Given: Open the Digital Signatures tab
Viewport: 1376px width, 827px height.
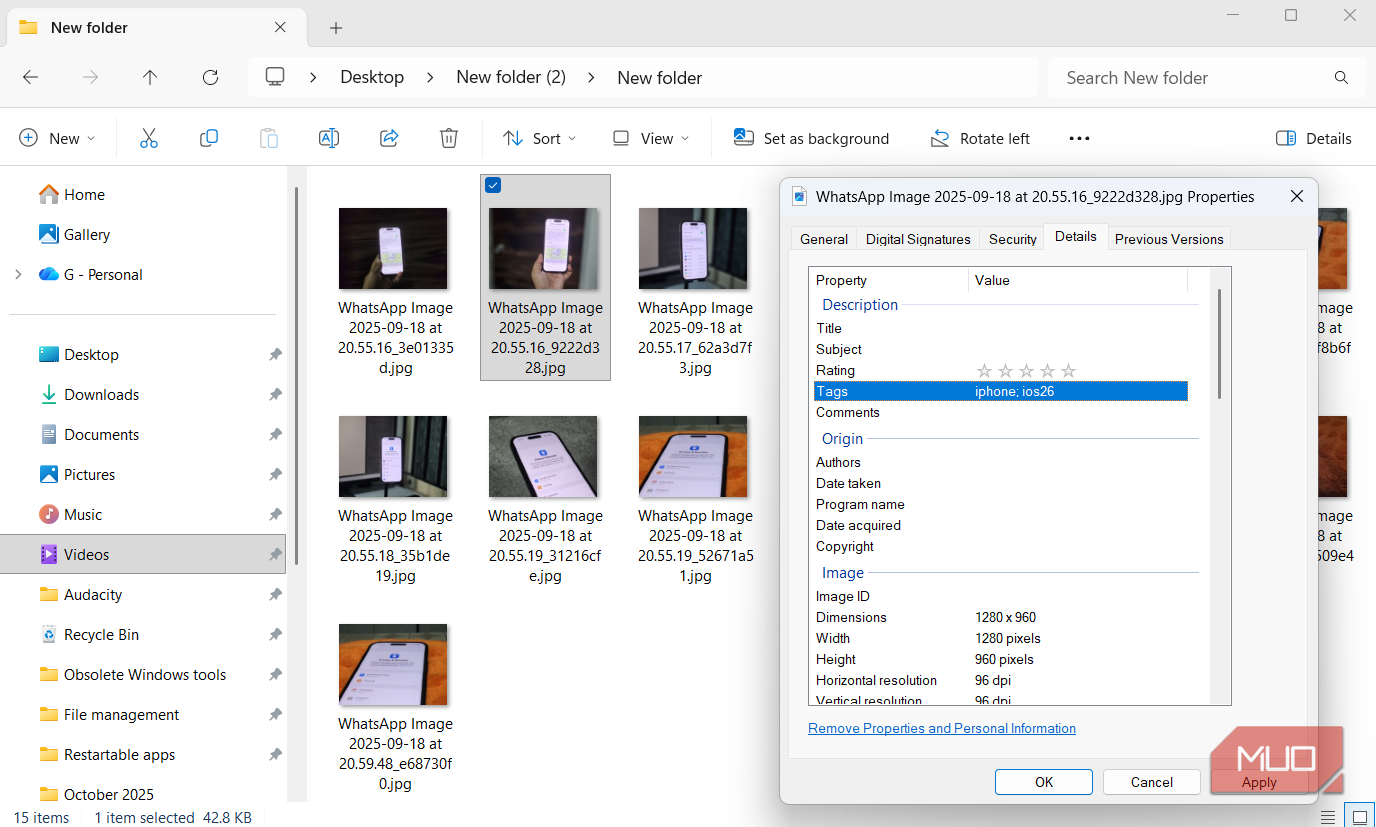Looking at the screenshot, I should pos(918,239).
